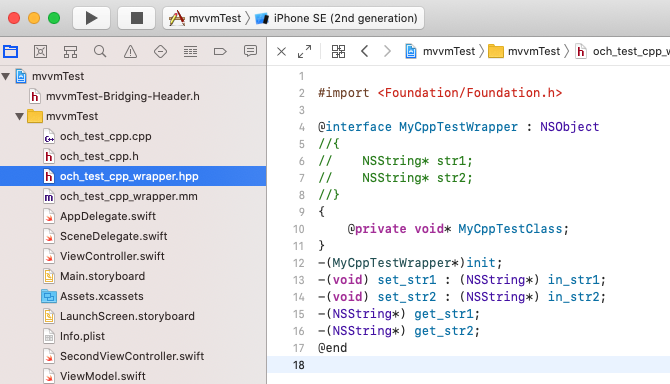Viewport: 670px width, 384px height.
Task: Stop the running app with the Stop button
Action: pos(136,18)
